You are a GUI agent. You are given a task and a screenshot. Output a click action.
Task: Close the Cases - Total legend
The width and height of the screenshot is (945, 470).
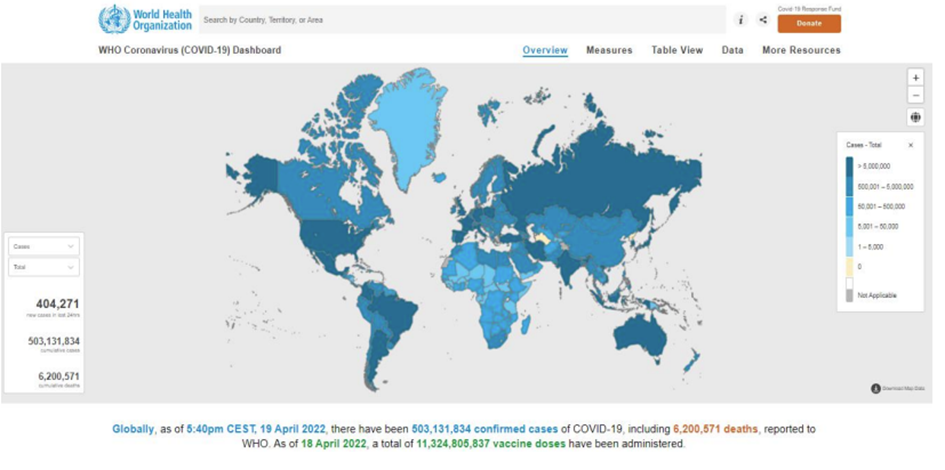point(910,145)
